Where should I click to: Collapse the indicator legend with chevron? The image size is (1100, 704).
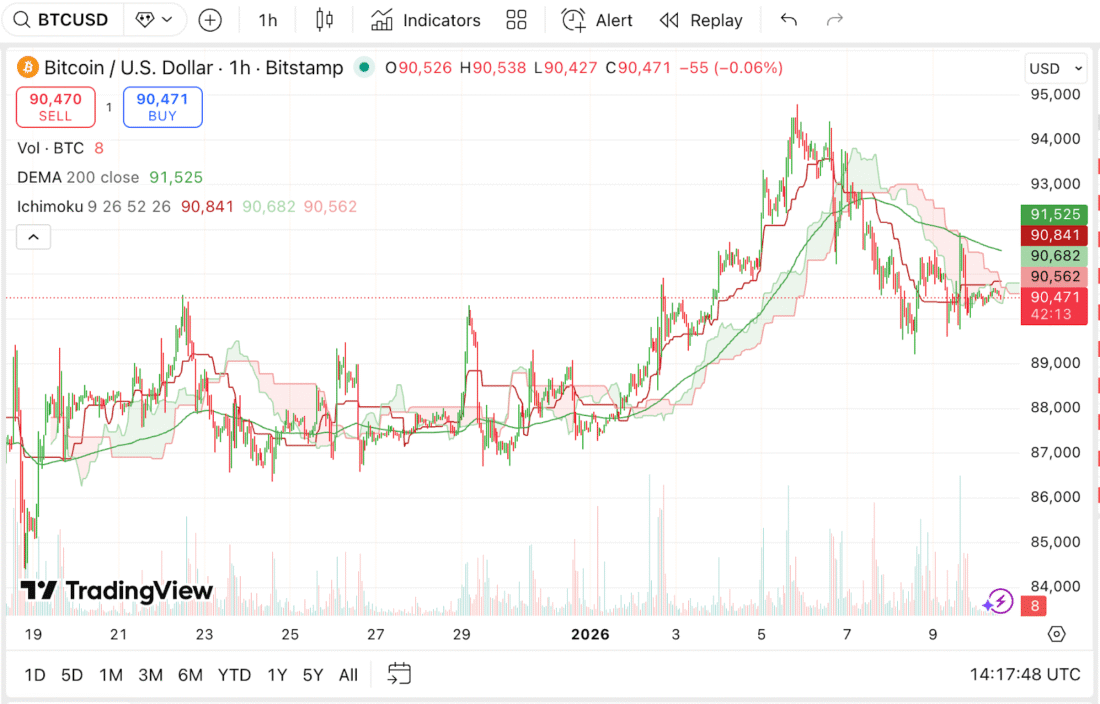pyautogui.click(x=33, y=237)
